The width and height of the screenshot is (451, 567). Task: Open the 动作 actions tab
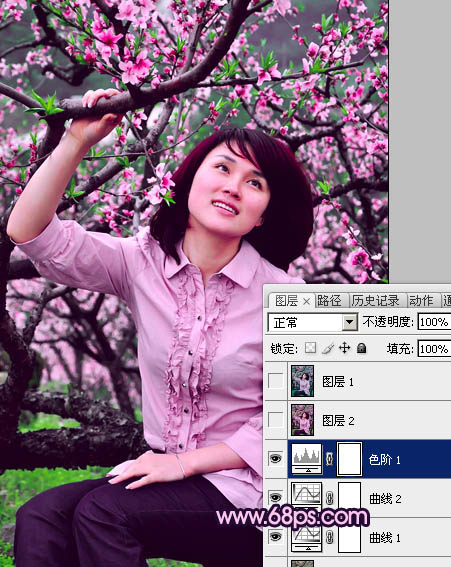click(421, 301)
